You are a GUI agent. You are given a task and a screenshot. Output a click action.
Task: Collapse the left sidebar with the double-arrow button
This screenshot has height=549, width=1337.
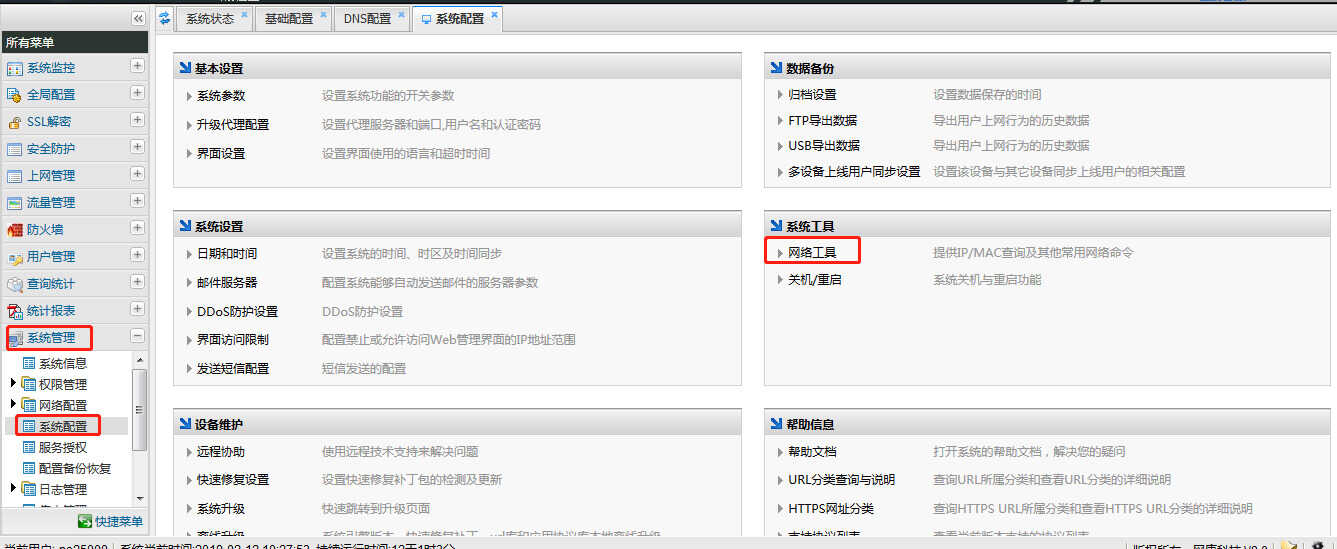(138, 18)
